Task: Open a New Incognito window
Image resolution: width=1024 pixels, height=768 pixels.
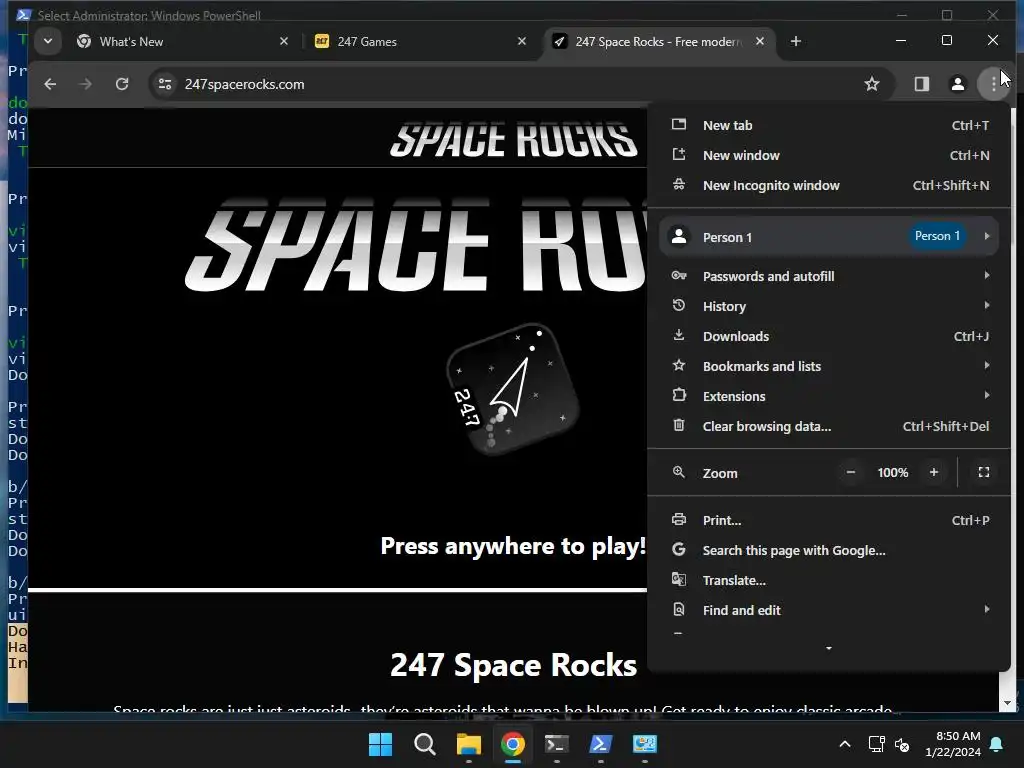Action: (829, 185)
